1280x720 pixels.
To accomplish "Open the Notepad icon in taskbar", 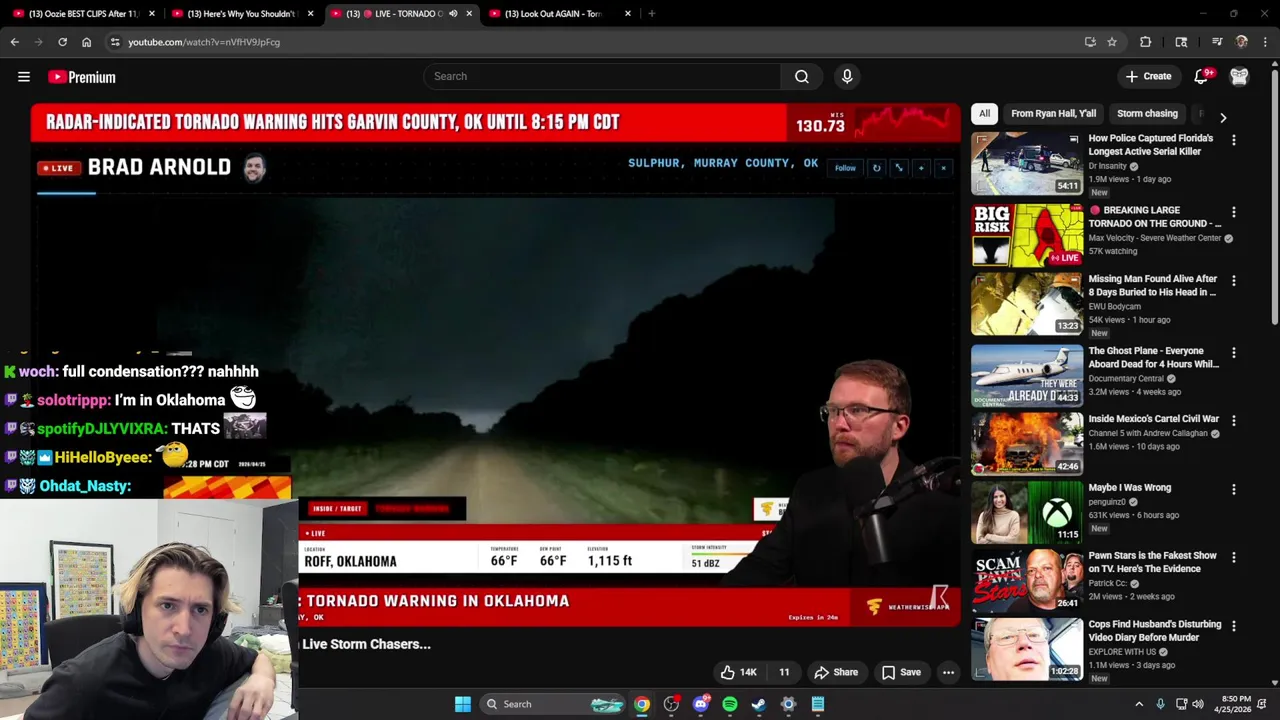I will click(818, 704).
